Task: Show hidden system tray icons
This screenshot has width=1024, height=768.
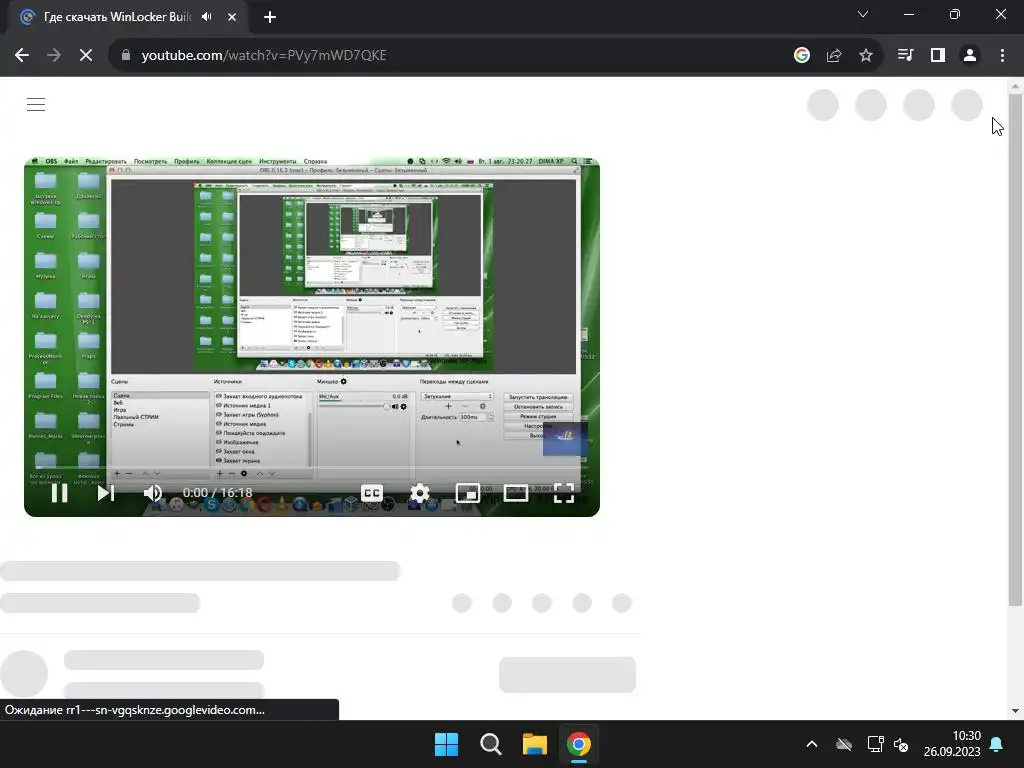Action: 812,744
